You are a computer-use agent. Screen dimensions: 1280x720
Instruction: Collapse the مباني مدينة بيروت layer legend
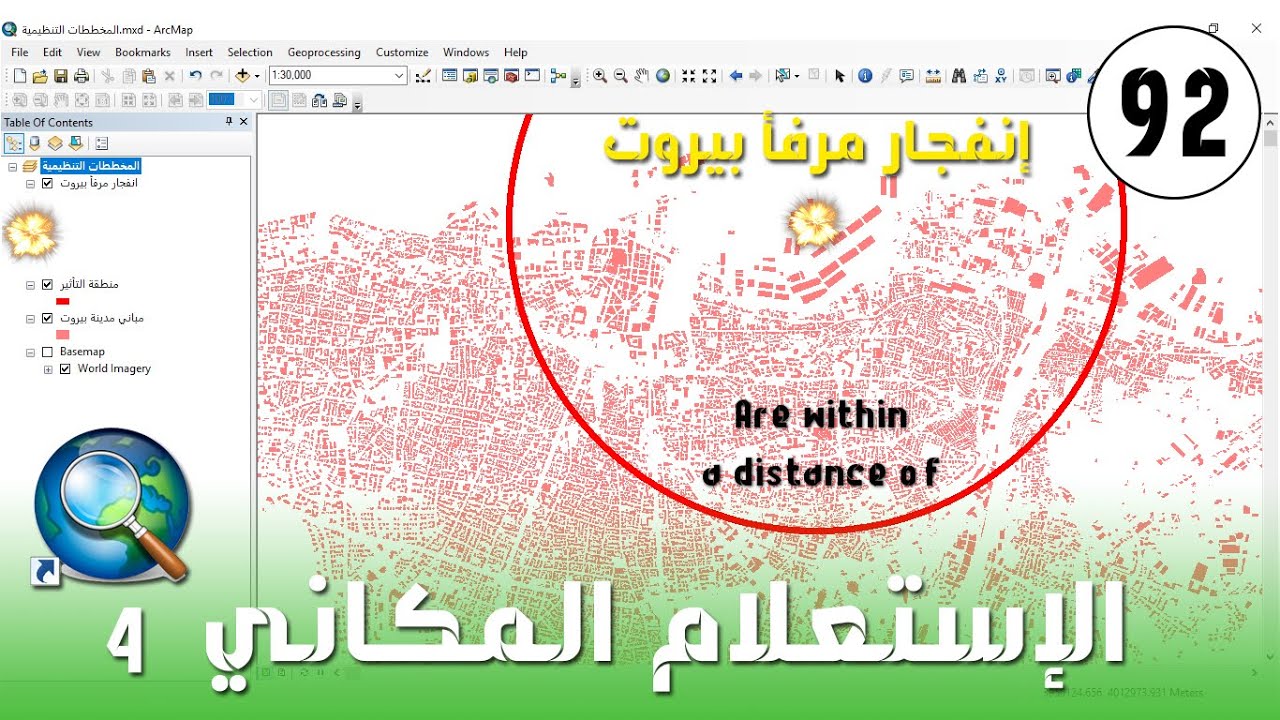point(31,319)
